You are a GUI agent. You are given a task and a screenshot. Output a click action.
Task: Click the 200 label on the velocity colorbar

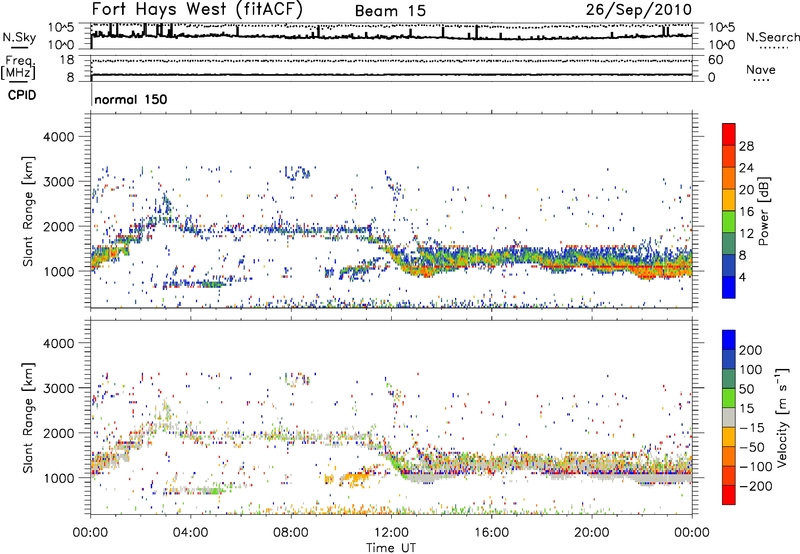[x=751, y=350]
